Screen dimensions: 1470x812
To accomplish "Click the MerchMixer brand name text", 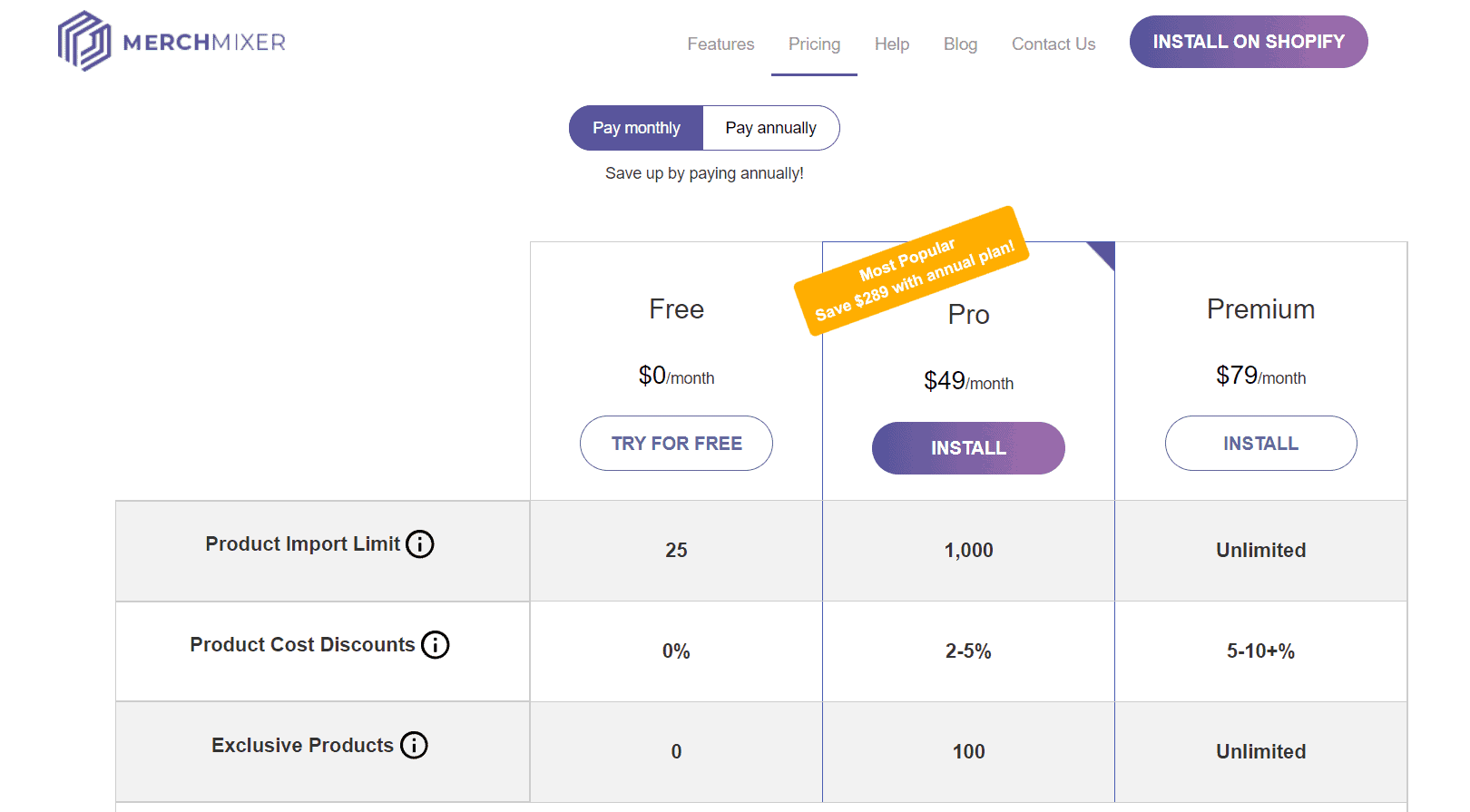I will coord(204,43).
